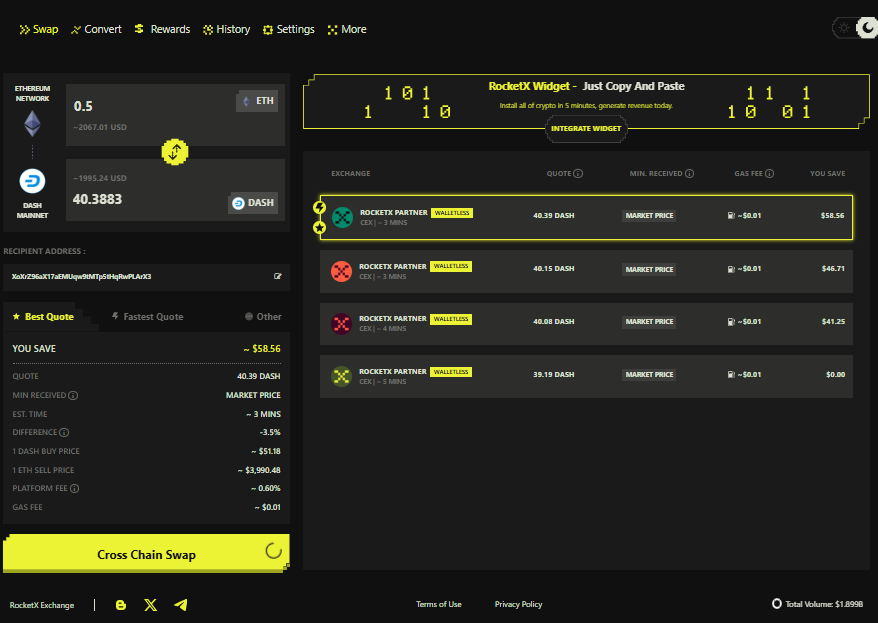Click the info icon next to Quote column
The height and width of the screenshot is (623, 878).
click(578, 174)
